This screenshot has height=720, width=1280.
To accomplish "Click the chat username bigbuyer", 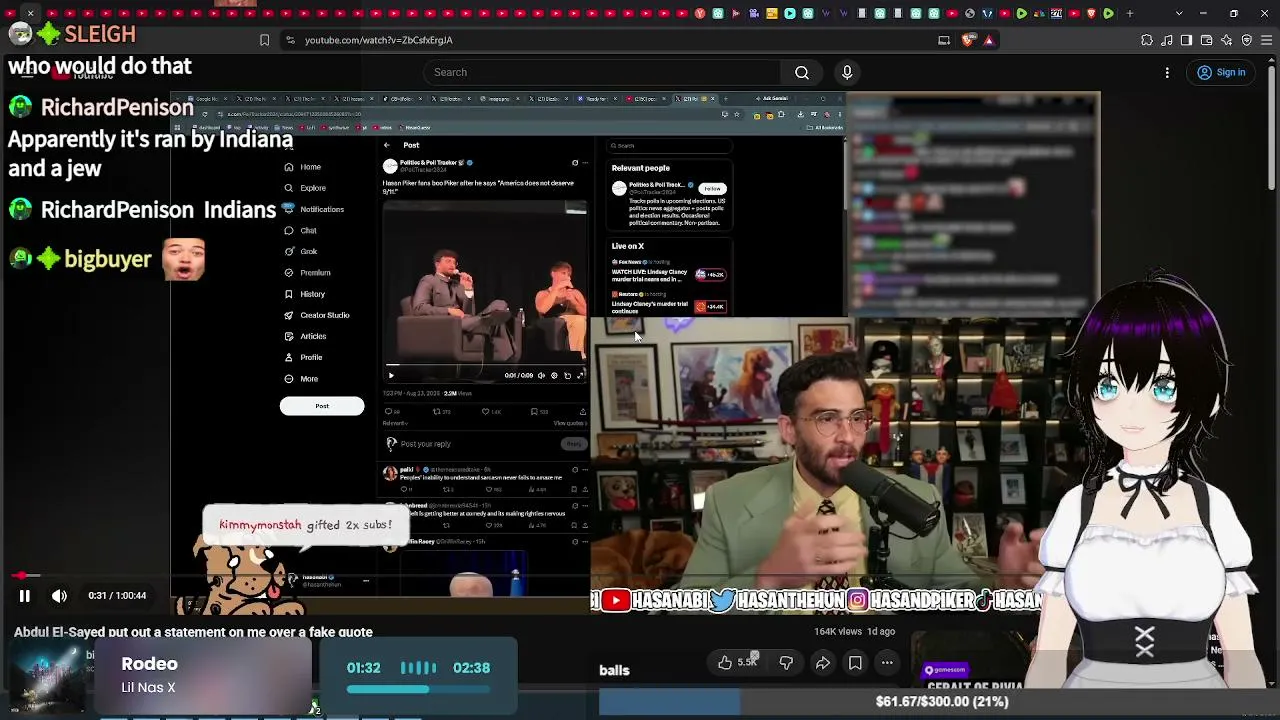I will click(x=107, y=260).
